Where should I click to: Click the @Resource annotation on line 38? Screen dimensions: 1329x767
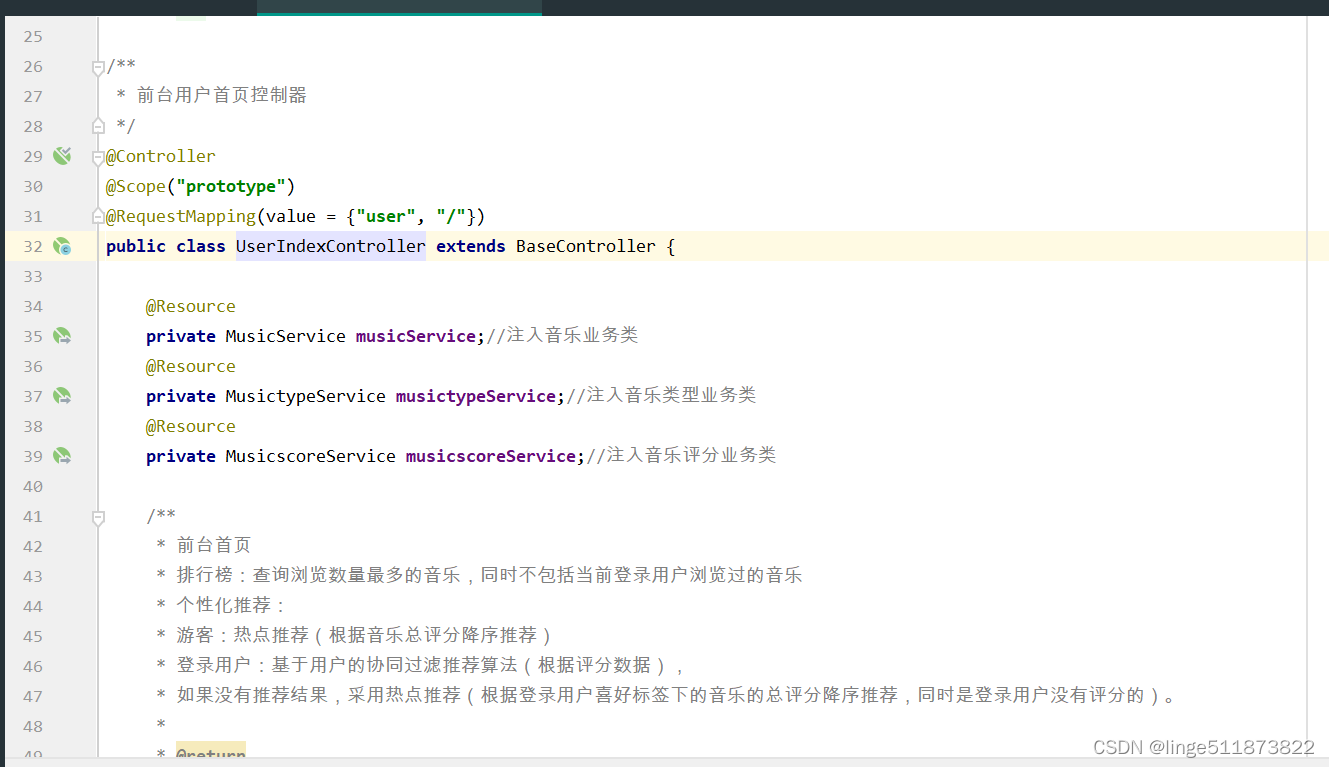(191, 426)
